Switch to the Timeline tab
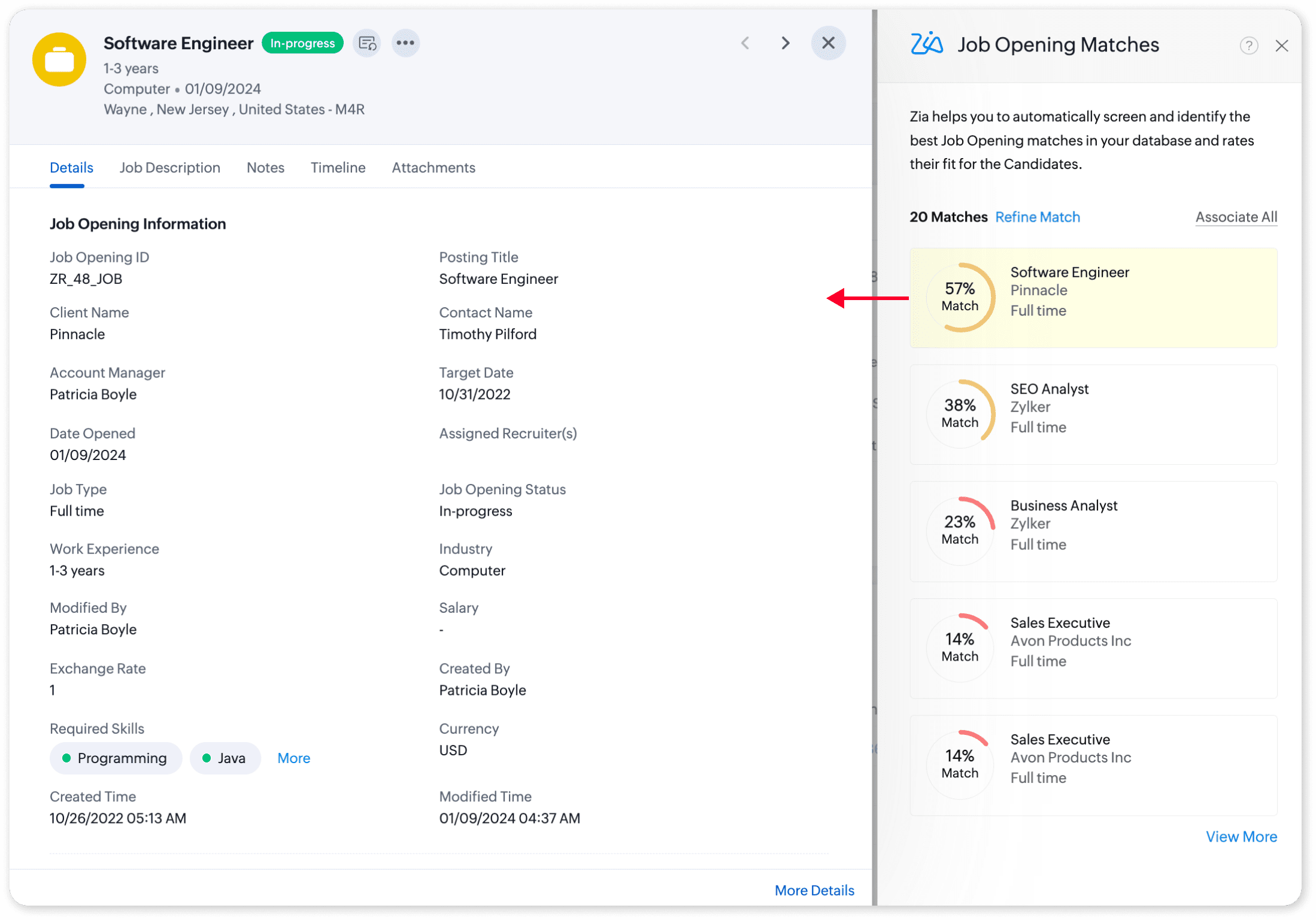 point(338,168)
